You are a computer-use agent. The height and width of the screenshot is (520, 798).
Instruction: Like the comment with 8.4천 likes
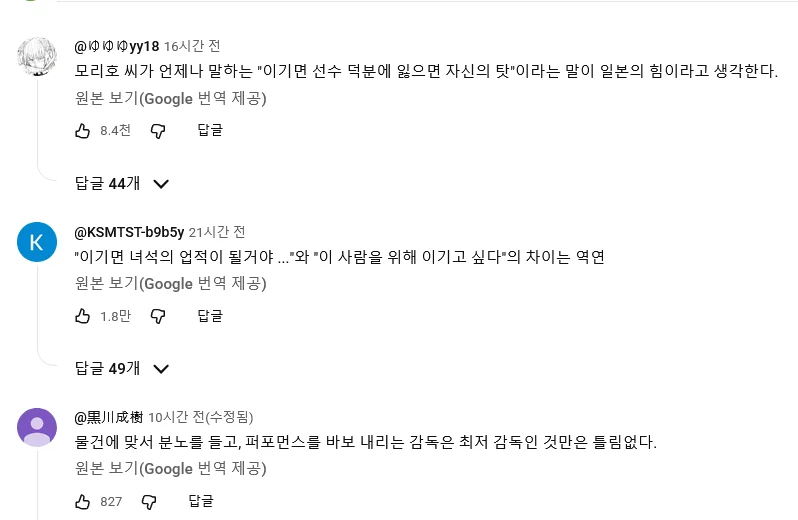click(82, 131)
